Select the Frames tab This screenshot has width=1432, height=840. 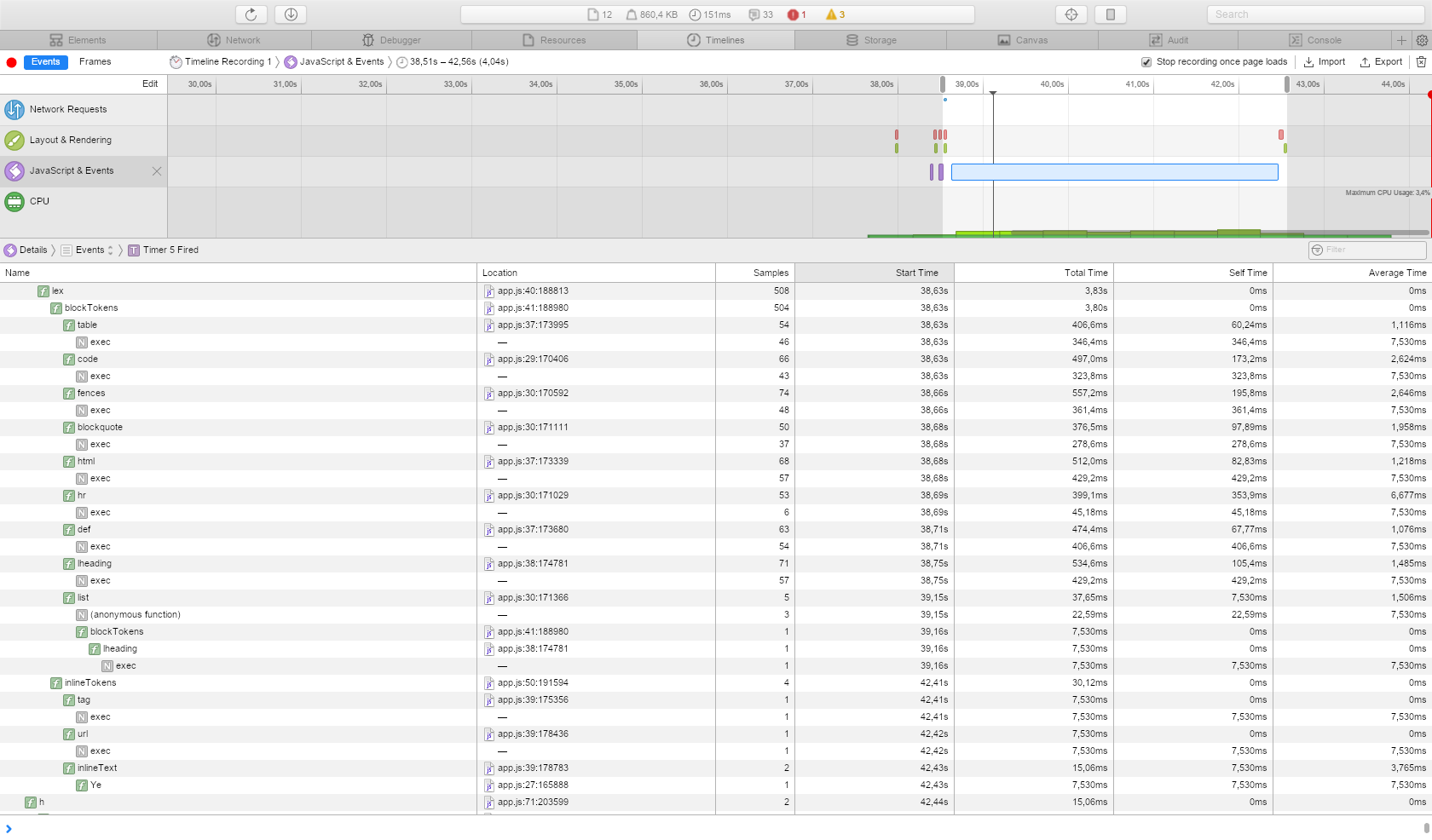[x=95, y=61]
